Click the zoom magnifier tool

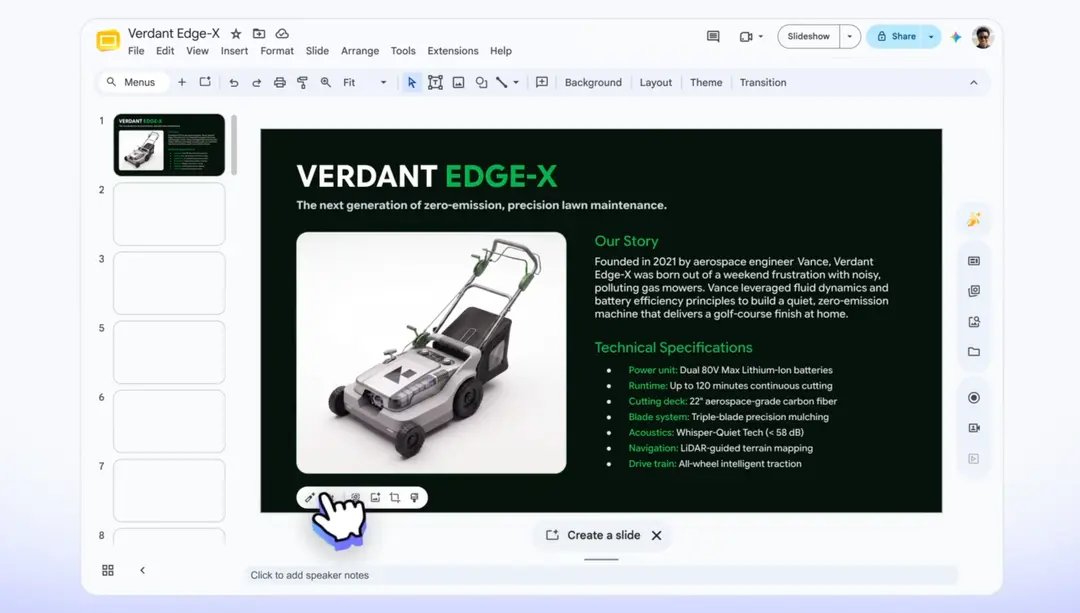click(x=326, y=83)
